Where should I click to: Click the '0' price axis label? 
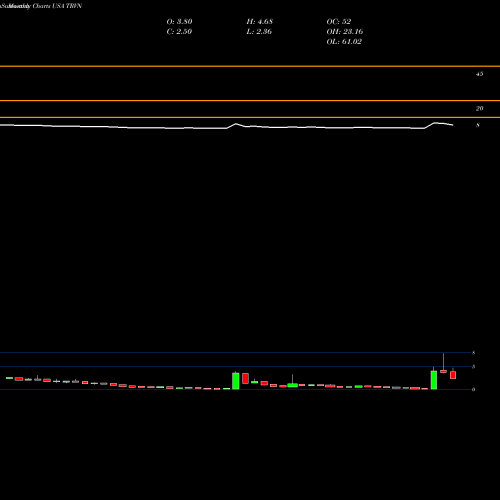pos(473,389)
